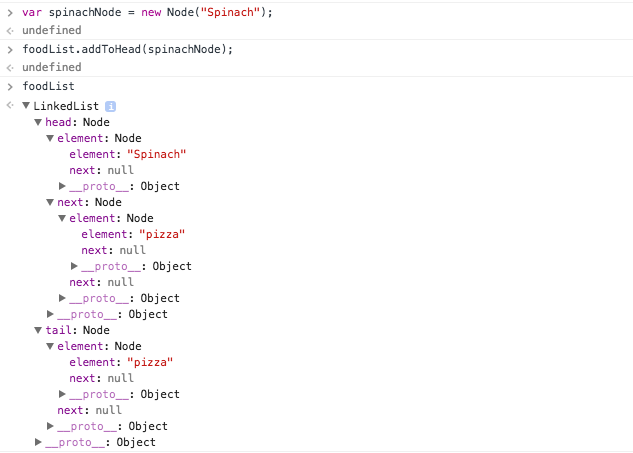
Task: Click the foodList command entry
Action: click(48, 86)
